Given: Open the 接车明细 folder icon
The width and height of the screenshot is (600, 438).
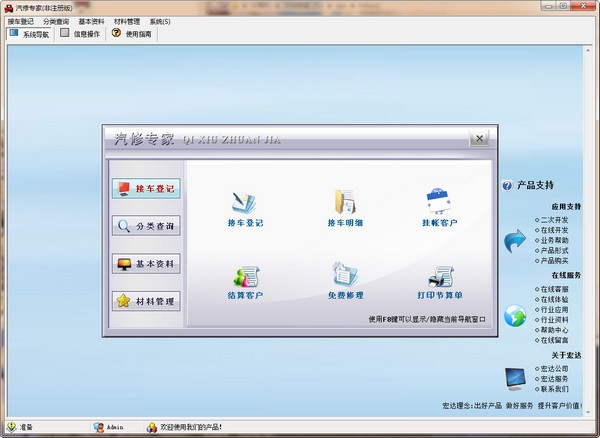Looking at the screenshot, I should coord(344,201).
